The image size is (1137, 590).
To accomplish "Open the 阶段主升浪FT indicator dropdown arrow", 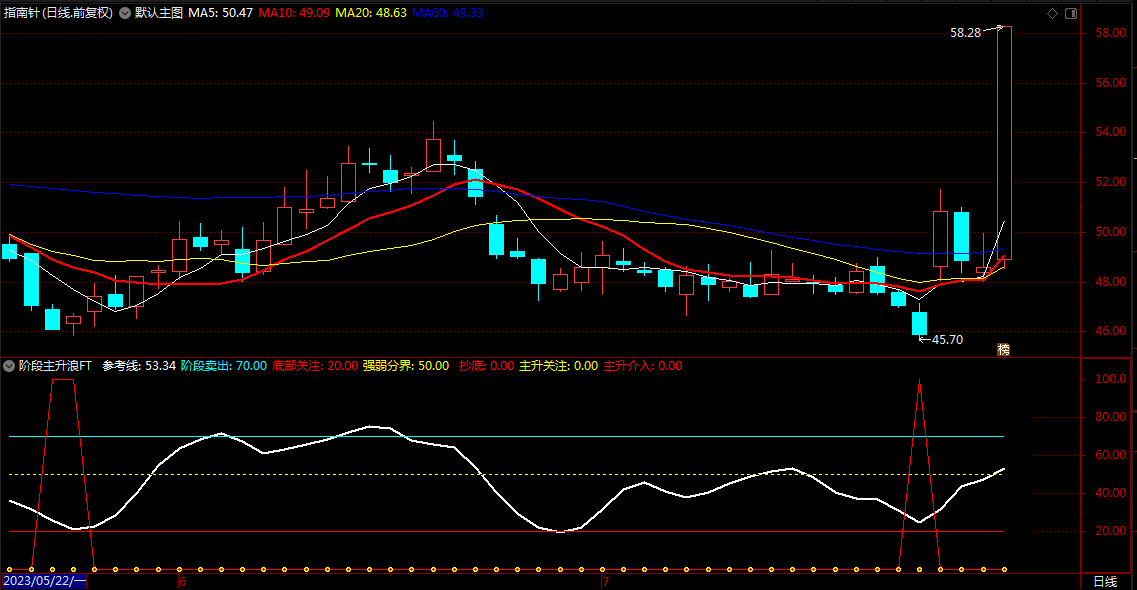I will pos(9,366).
